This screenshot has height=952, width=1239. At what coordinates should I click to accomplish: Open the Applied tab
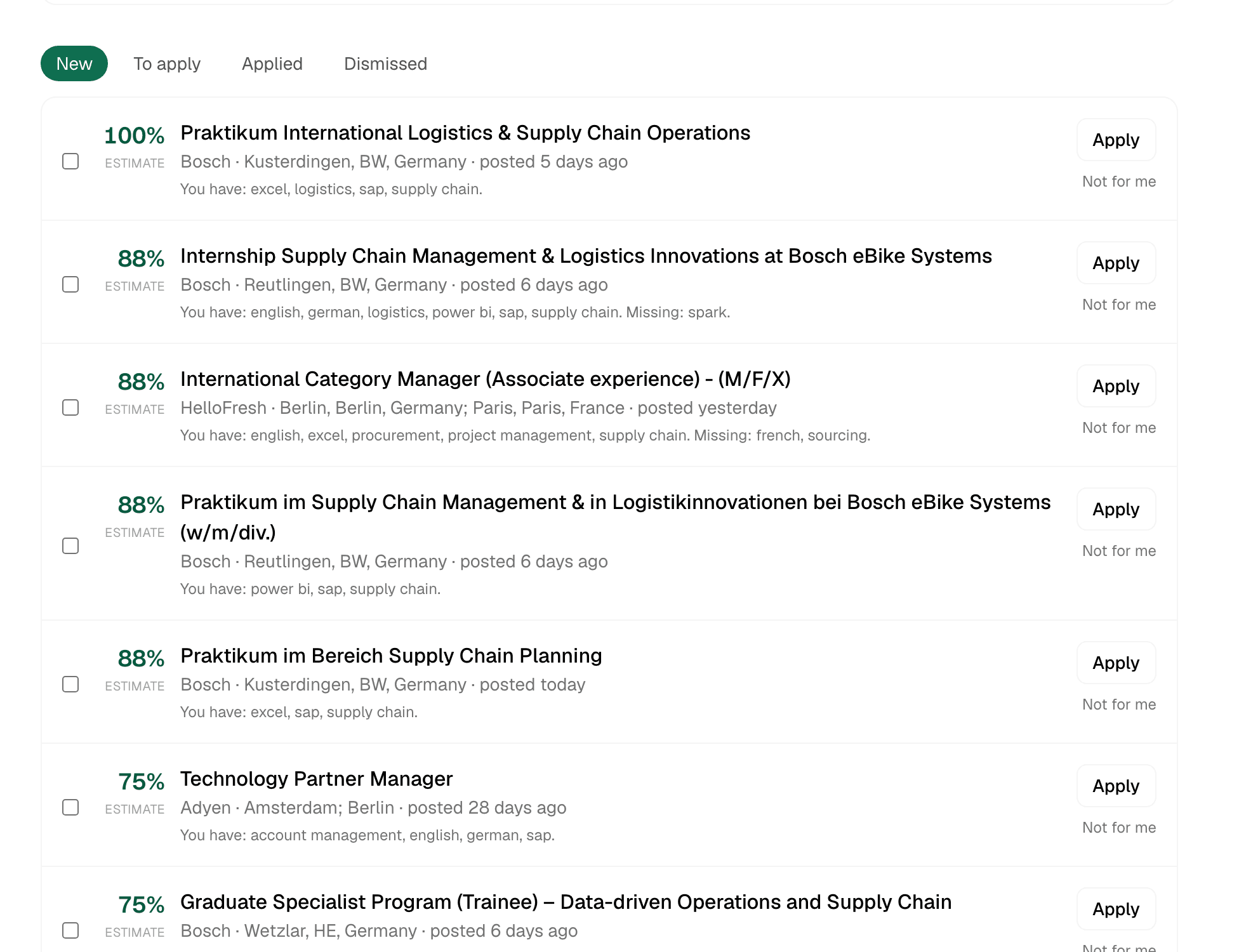coord(272,63)
